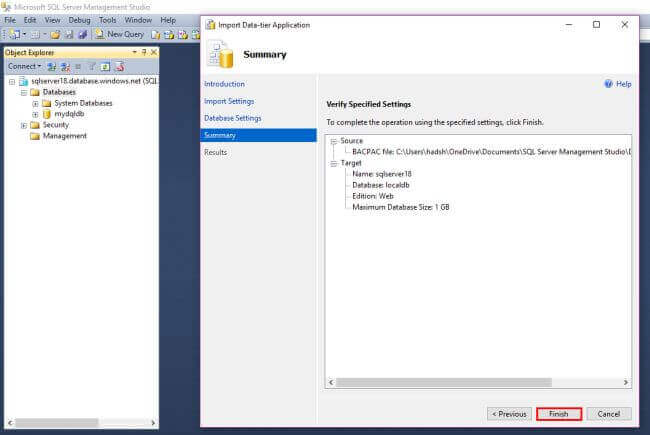Click the Database Engine Query icon after New Query
The image size is (650, 435).
[155, 34]
